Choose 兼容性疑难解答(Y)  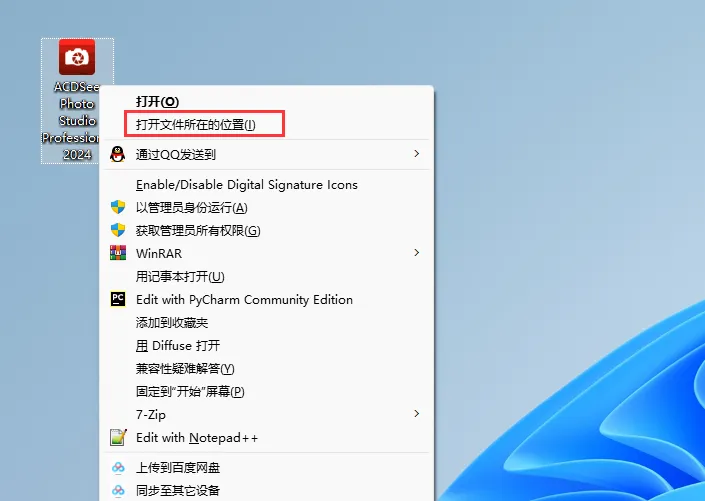(x=267, y=368)
